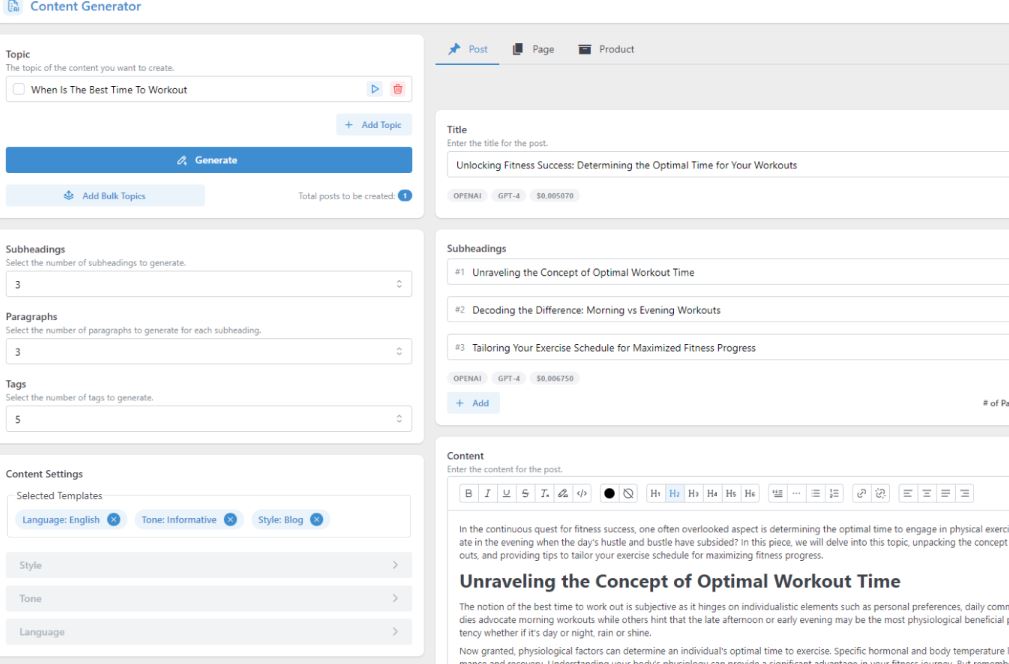The height and width of the screenshot is (664, 1009).
Task: Check the 'When Is The Best Time To Workout' checkbox
Action: pyautogui.click(x=19, y=89)
